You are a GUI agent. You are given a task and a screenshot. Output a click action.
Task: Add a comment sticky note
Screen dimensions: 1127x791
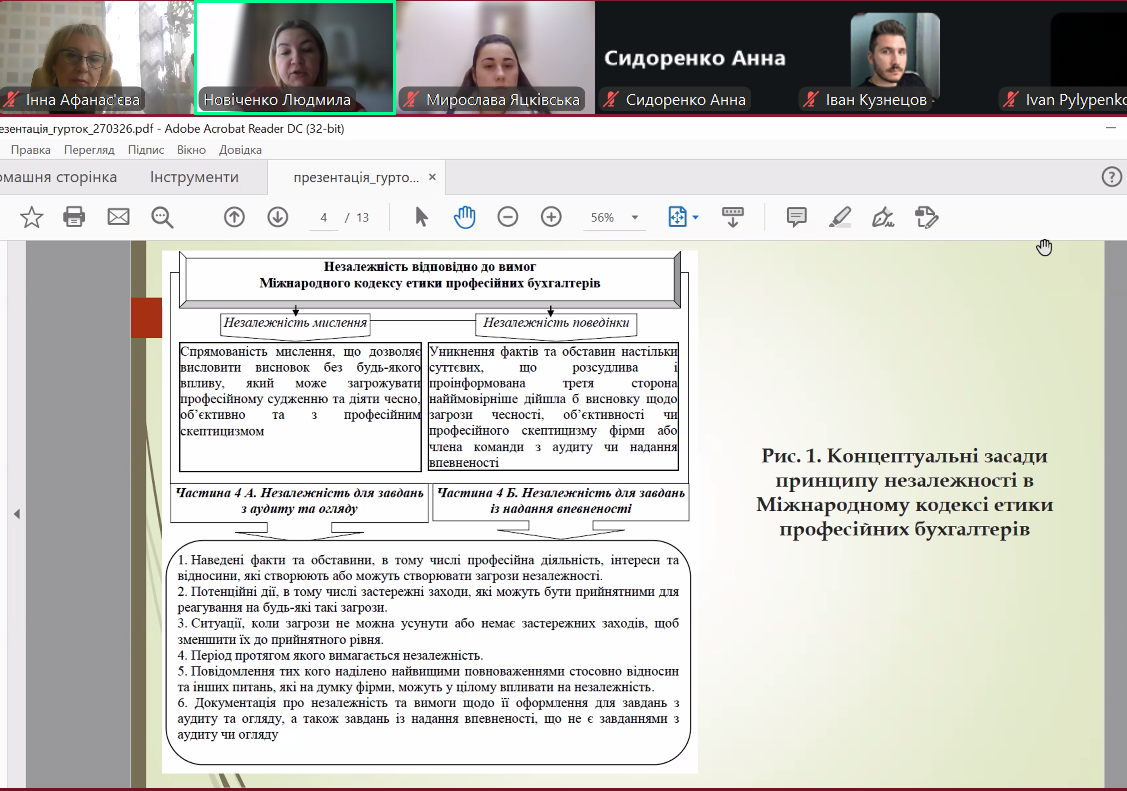coord(797,217)
